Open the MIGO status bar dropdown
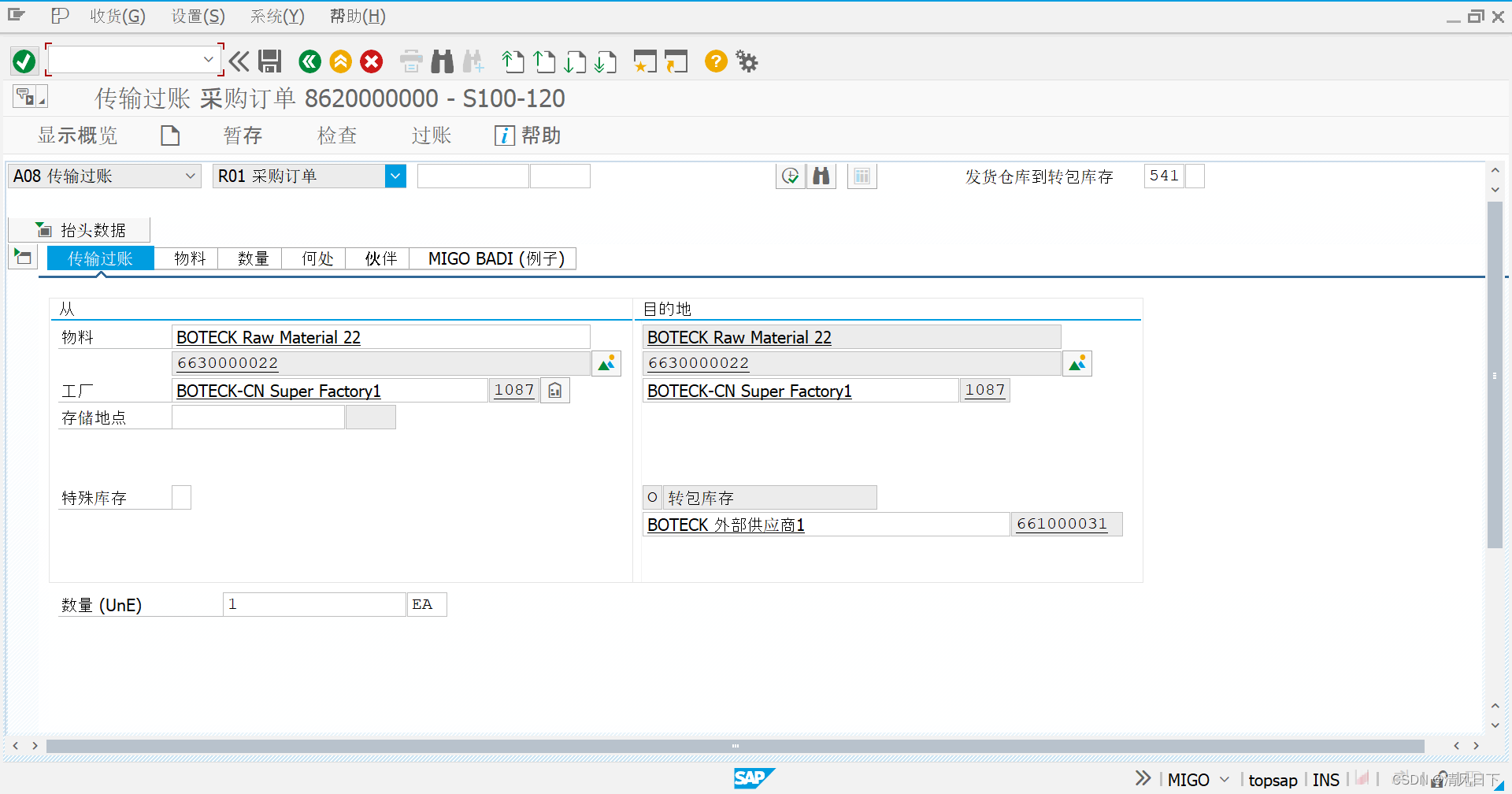Viewport: 1512px width, 794px height. [1224, 779]
